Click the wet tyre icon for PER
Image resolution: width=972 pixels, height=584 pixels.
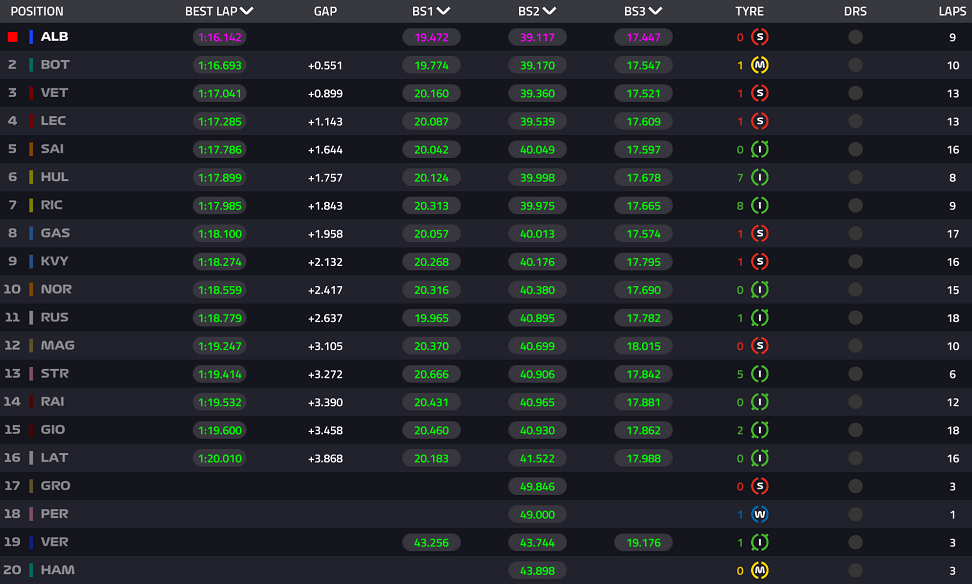(x=759, y=514)
